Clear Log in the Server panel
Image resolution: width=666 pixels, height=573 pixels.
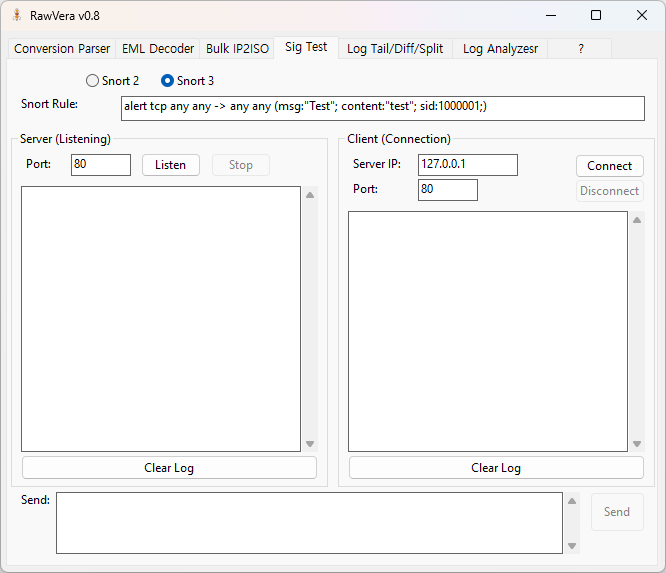click(x=169, y=468)
